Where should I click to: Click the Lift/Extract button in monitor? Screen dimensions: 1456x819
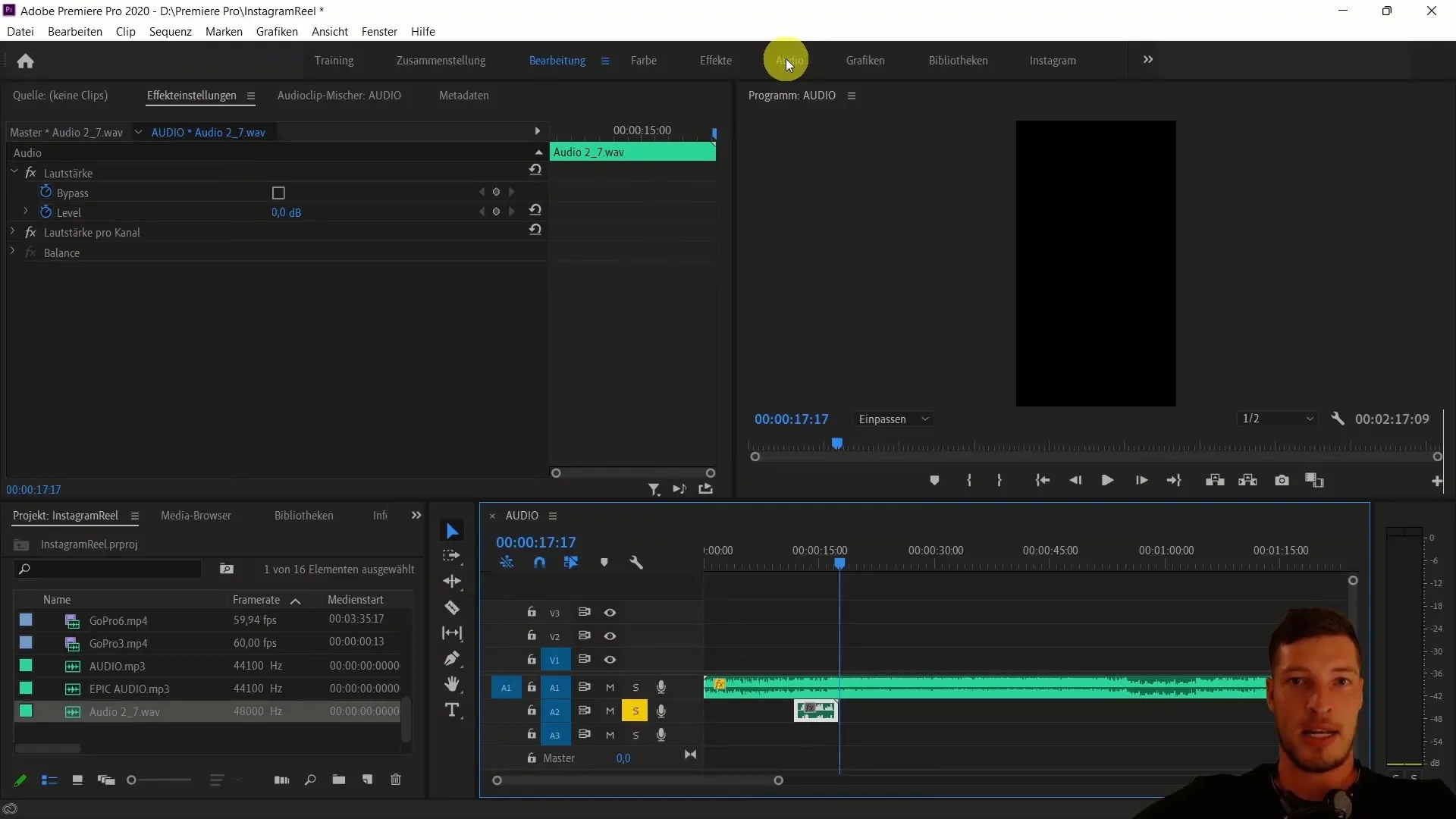[x=1215, y=480]
